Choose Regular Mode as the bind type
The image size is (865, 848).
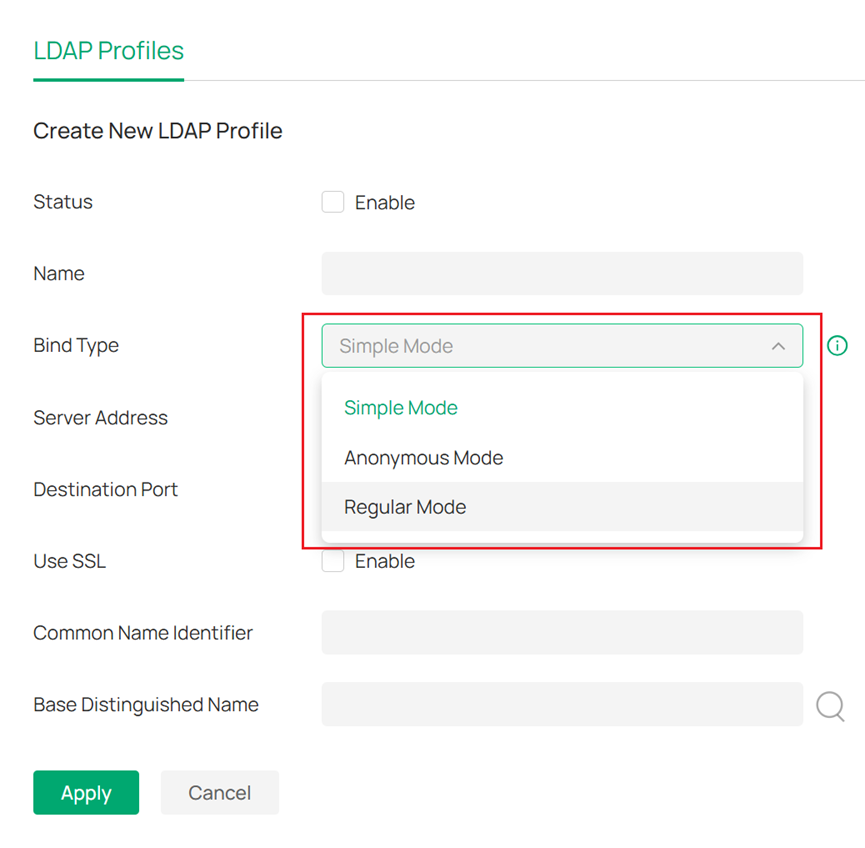(x=405, y=507)
